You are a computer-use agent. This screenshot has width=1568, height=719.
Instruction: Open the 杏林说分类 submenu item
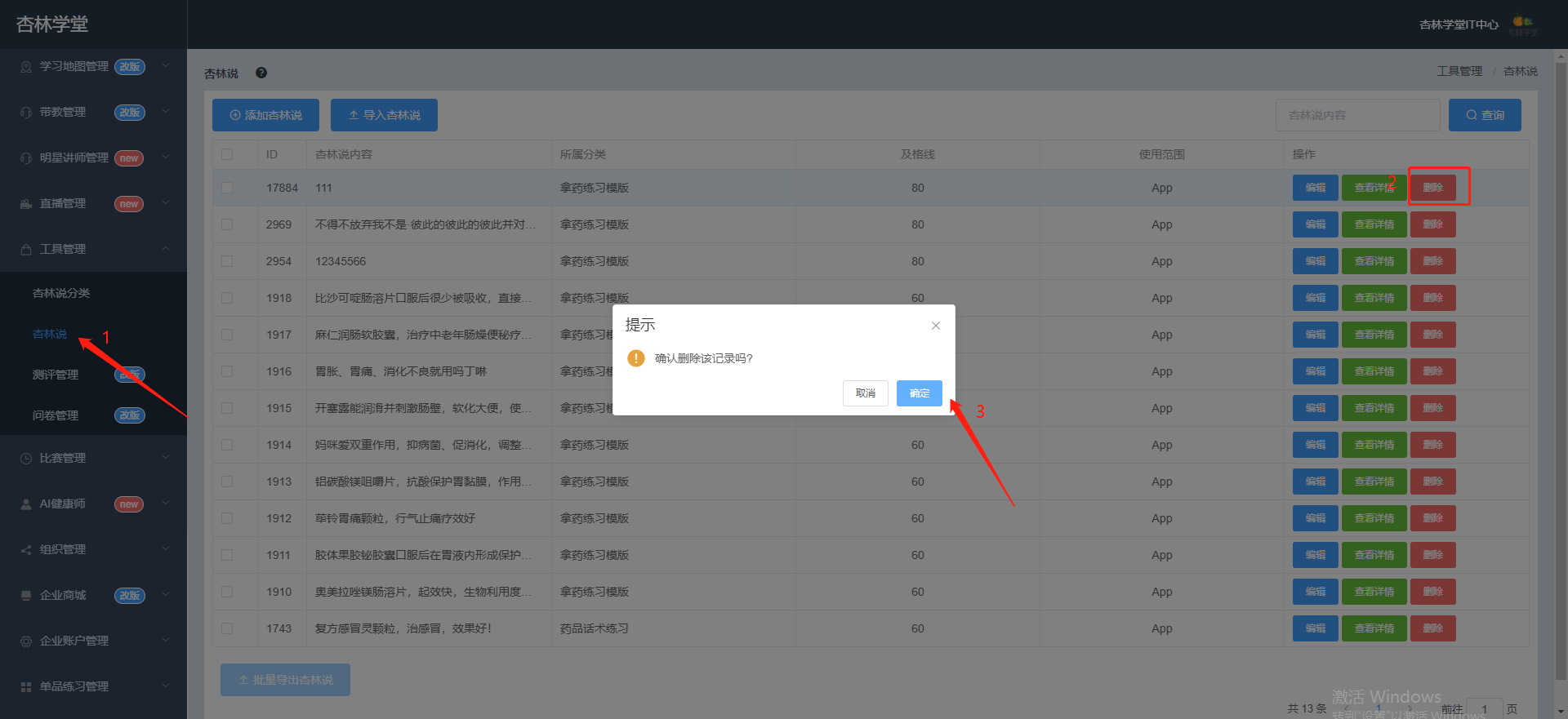click(x=61, y=293)
